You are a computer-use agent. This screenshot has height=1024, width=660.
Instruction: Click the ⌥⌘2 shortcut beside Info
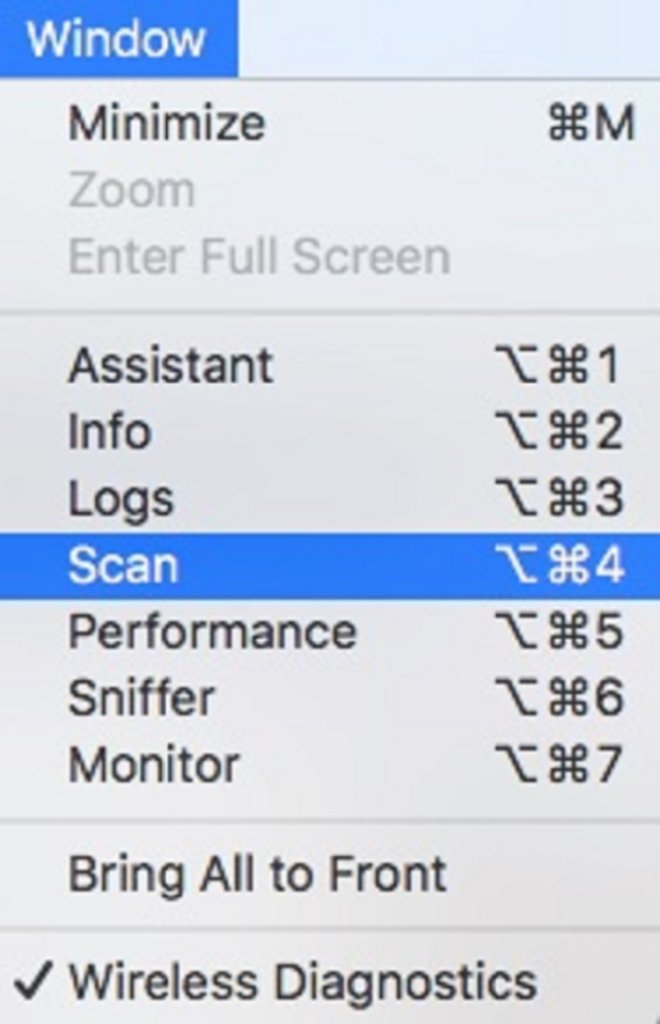[558, 432]
